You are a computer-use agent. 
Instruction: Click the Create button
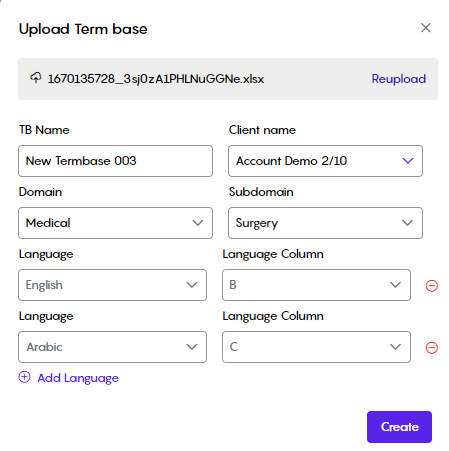(x=399, y=427)
